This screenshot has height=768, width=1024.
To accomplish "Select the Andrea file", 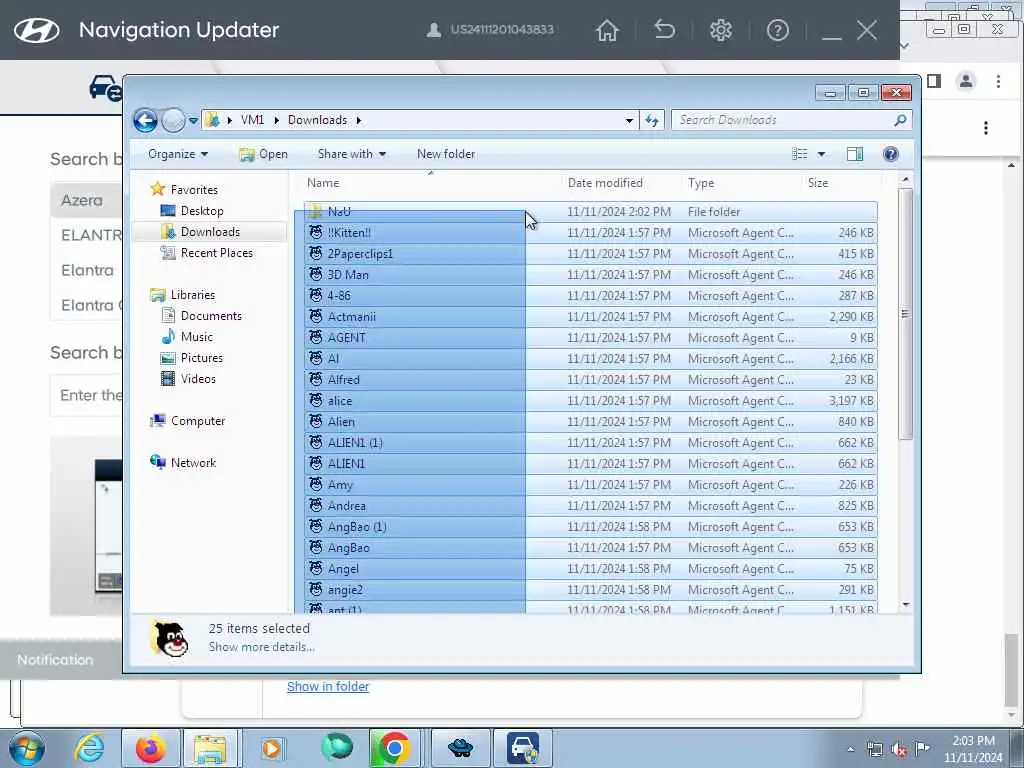I will [x=590, y=506].
